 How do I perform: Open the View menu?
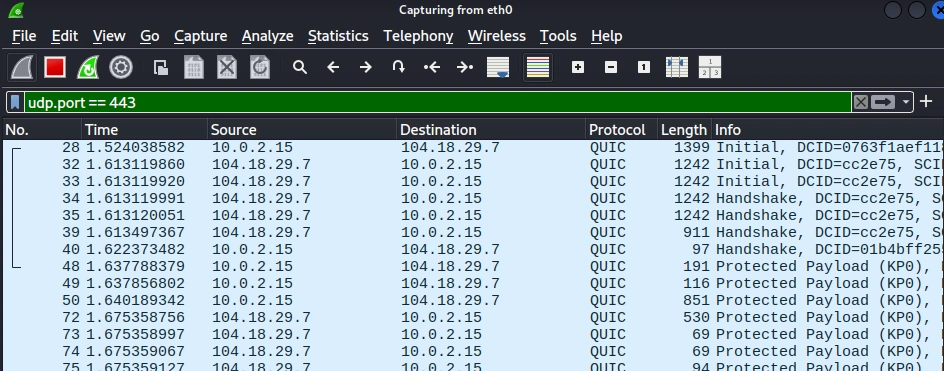coord(109,36)
